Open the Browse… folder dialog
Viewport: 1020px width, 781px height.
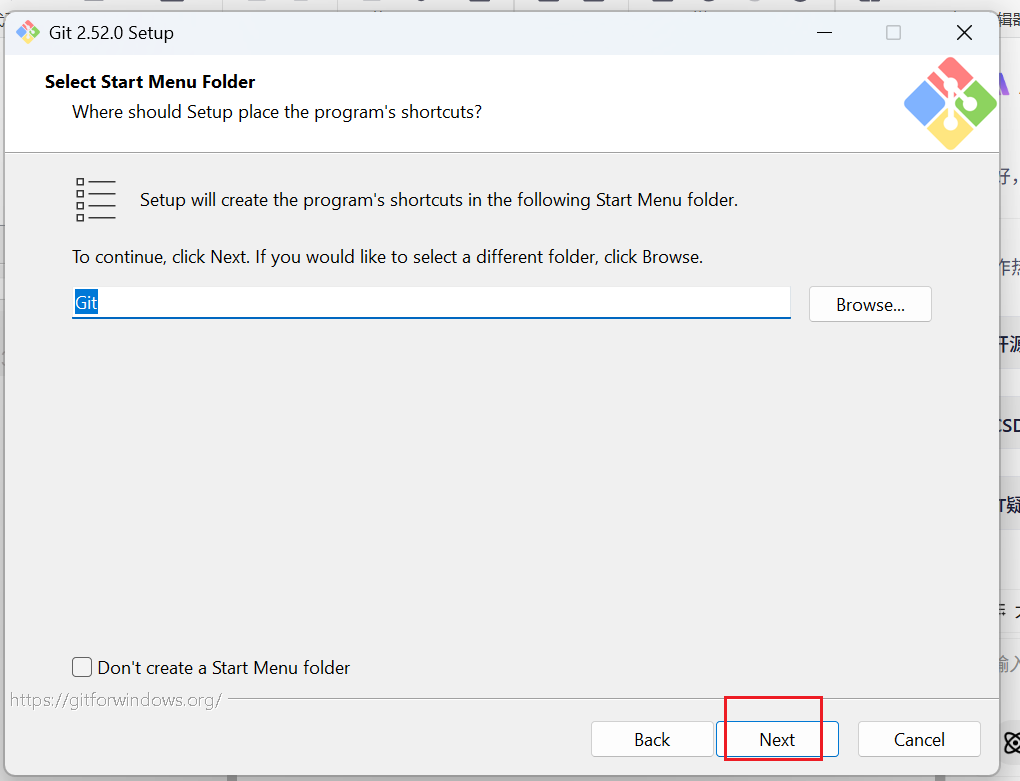click(870, 304)
